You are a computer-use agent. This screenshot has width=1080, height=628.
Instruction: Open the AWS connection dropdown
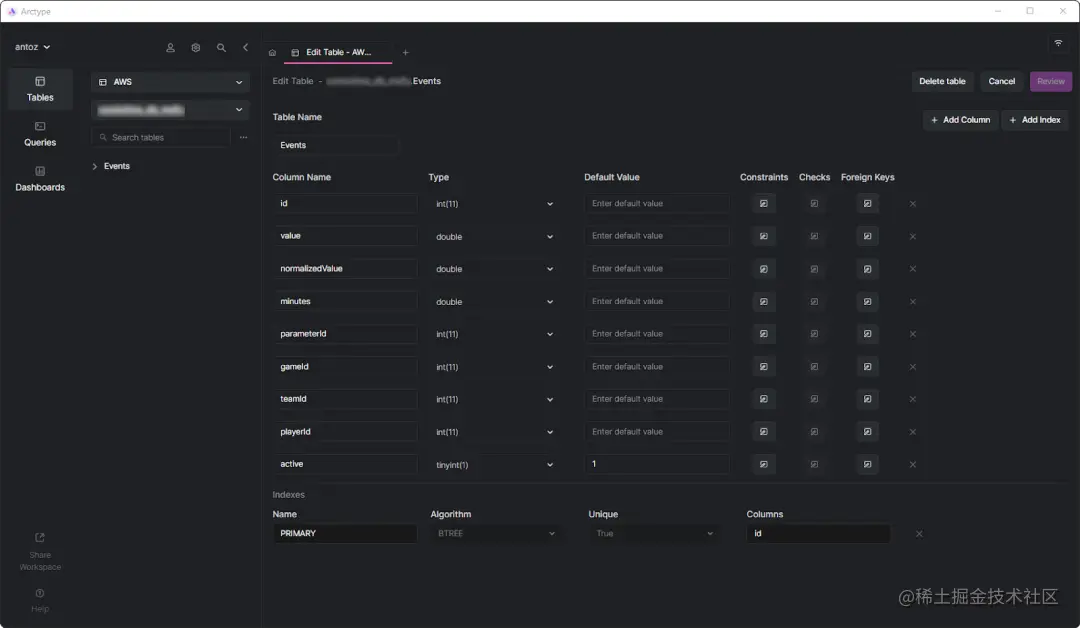click(170, 82)
